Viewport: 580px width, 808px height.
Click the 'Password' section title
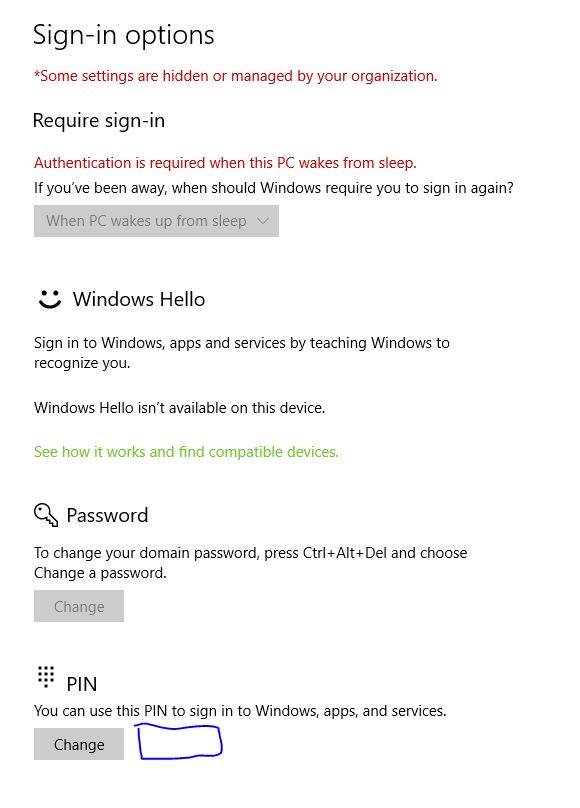pos(107,515)
